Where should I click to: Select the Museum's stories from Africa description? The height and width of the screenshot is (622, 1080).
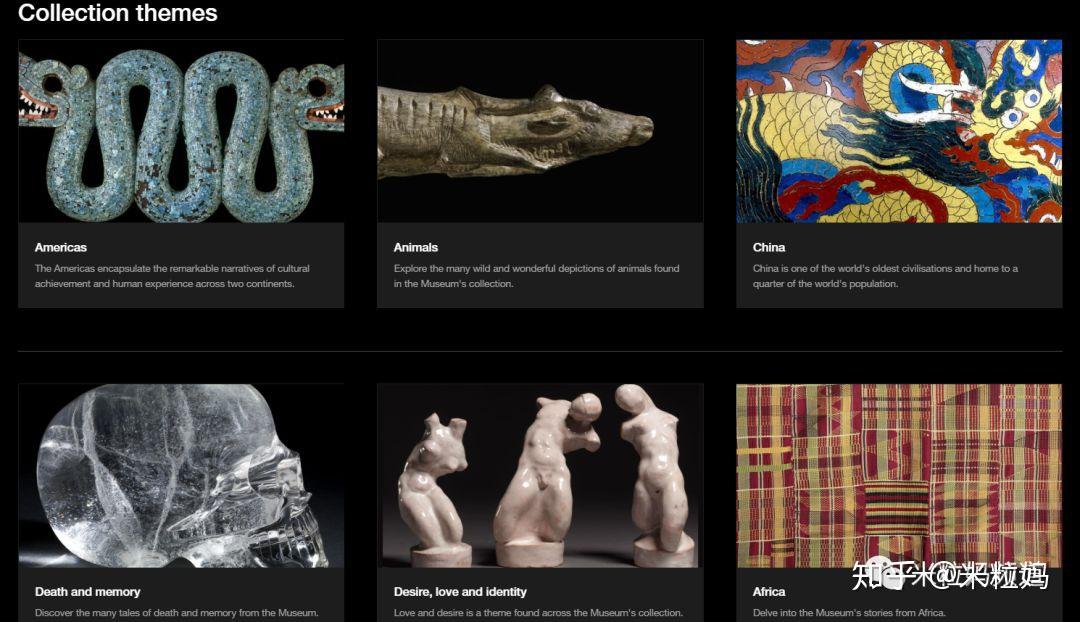click(849, 612)
